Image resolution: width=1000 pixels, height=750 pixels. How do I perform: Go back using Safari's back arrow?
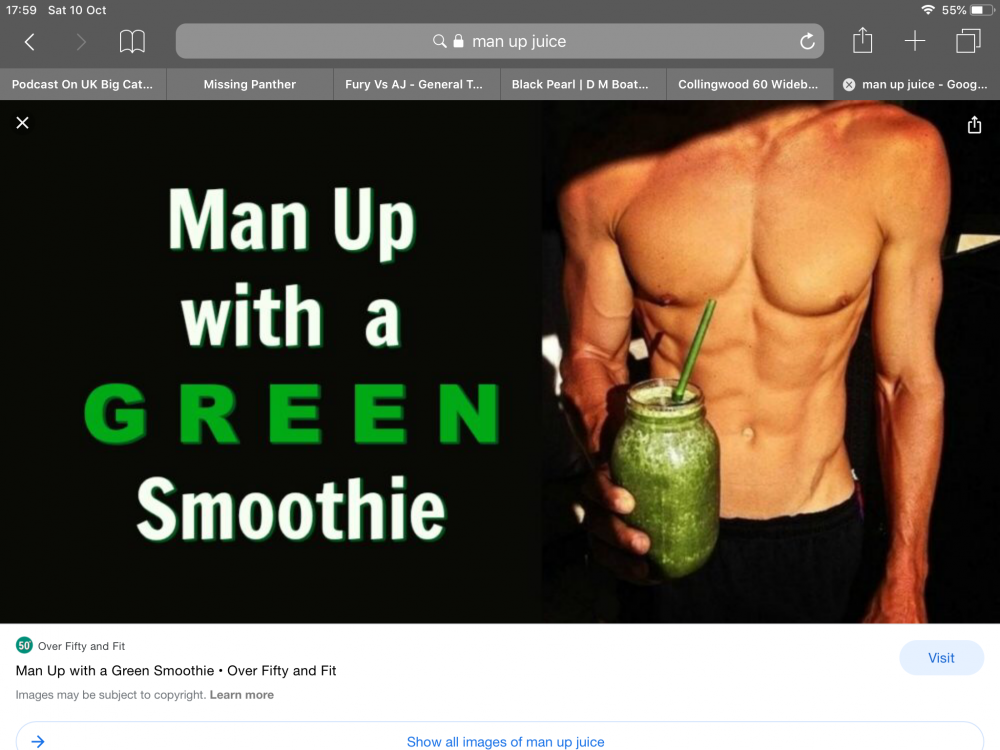coord(29,42)
